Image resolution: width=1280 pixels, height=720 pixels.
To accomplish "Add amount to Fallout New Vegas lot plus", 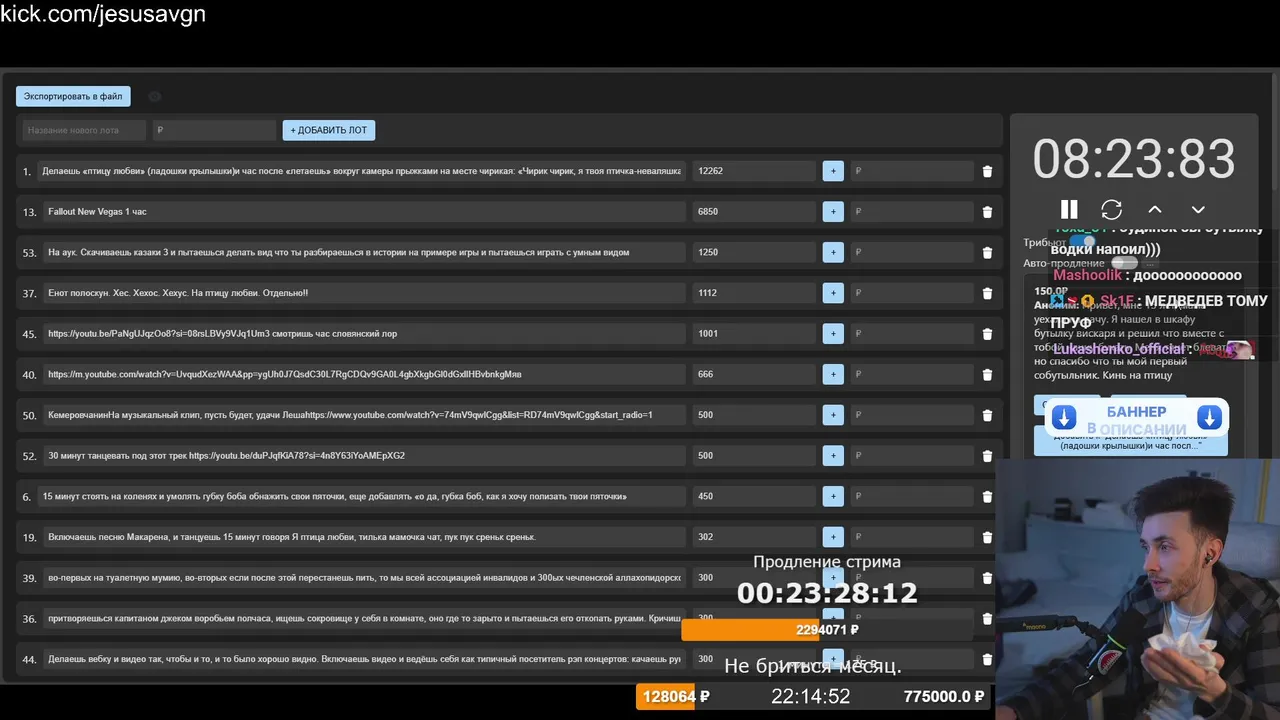I will tap(833, 212).
